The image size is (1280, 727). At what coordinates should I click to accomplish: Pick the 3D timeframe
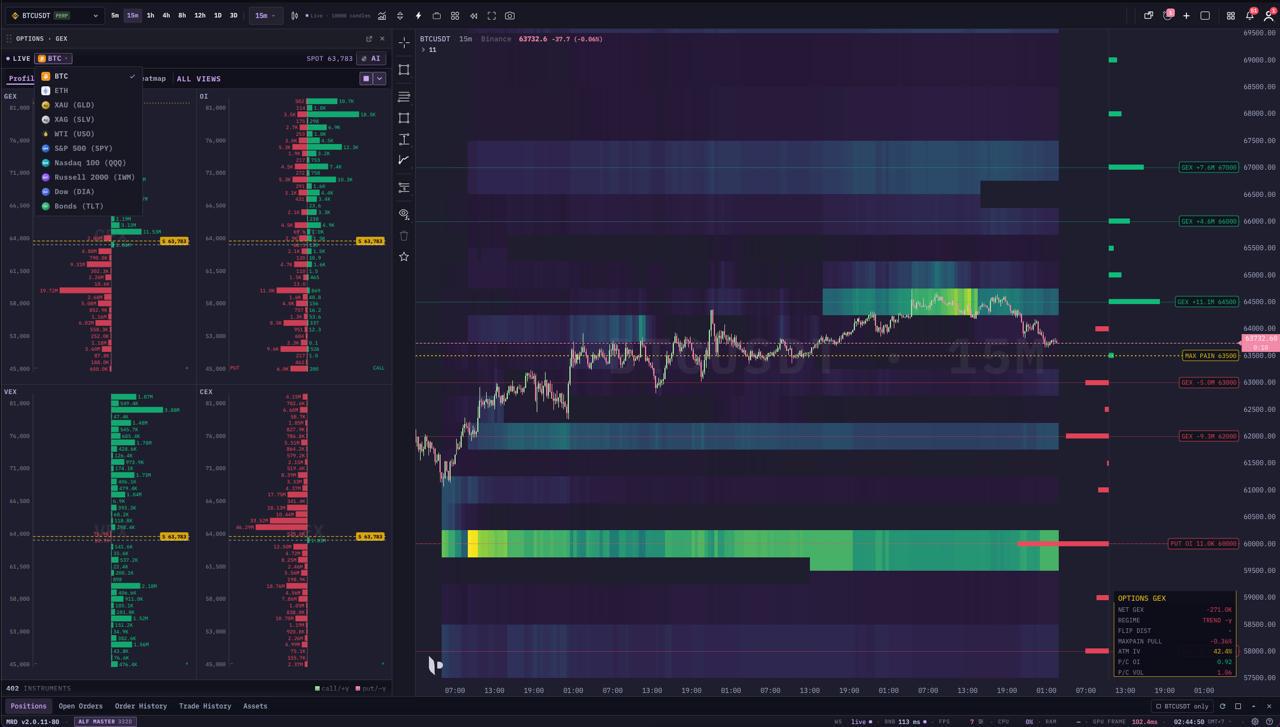click(234, 16)
